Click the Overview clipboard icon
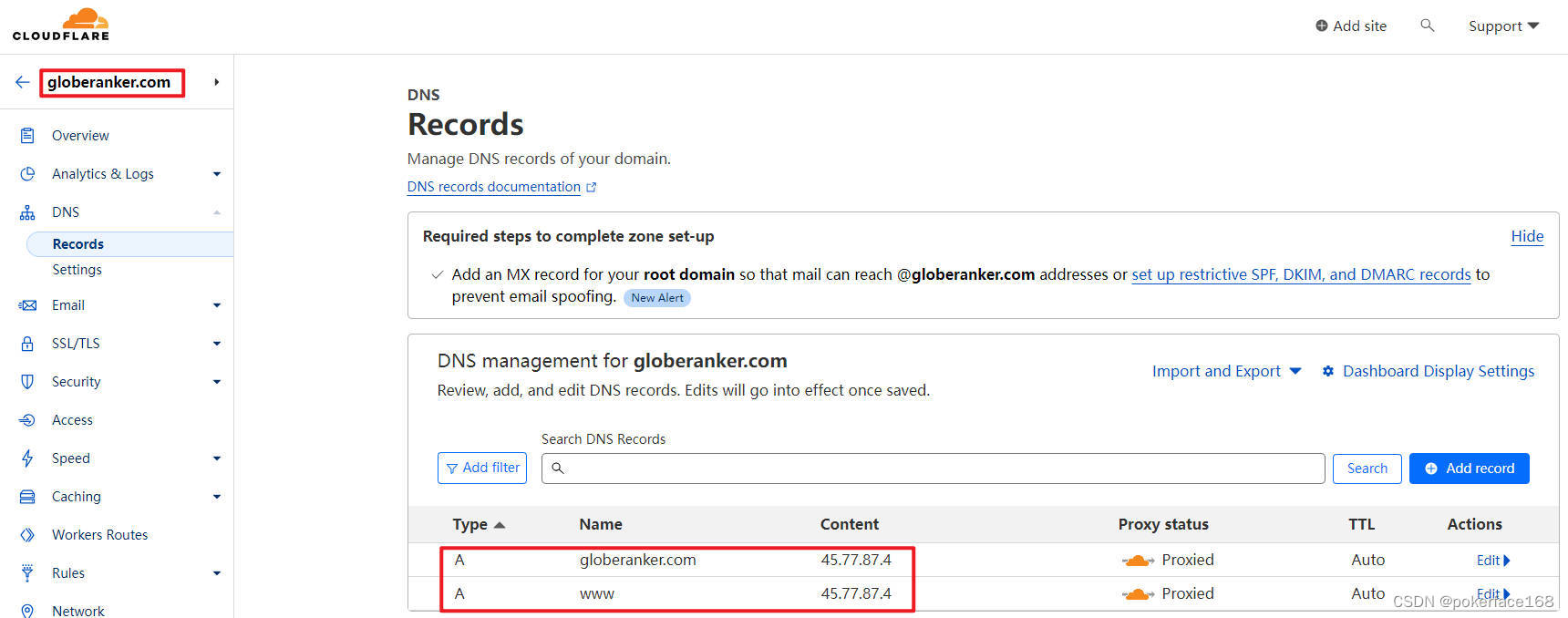 (27, 136)
